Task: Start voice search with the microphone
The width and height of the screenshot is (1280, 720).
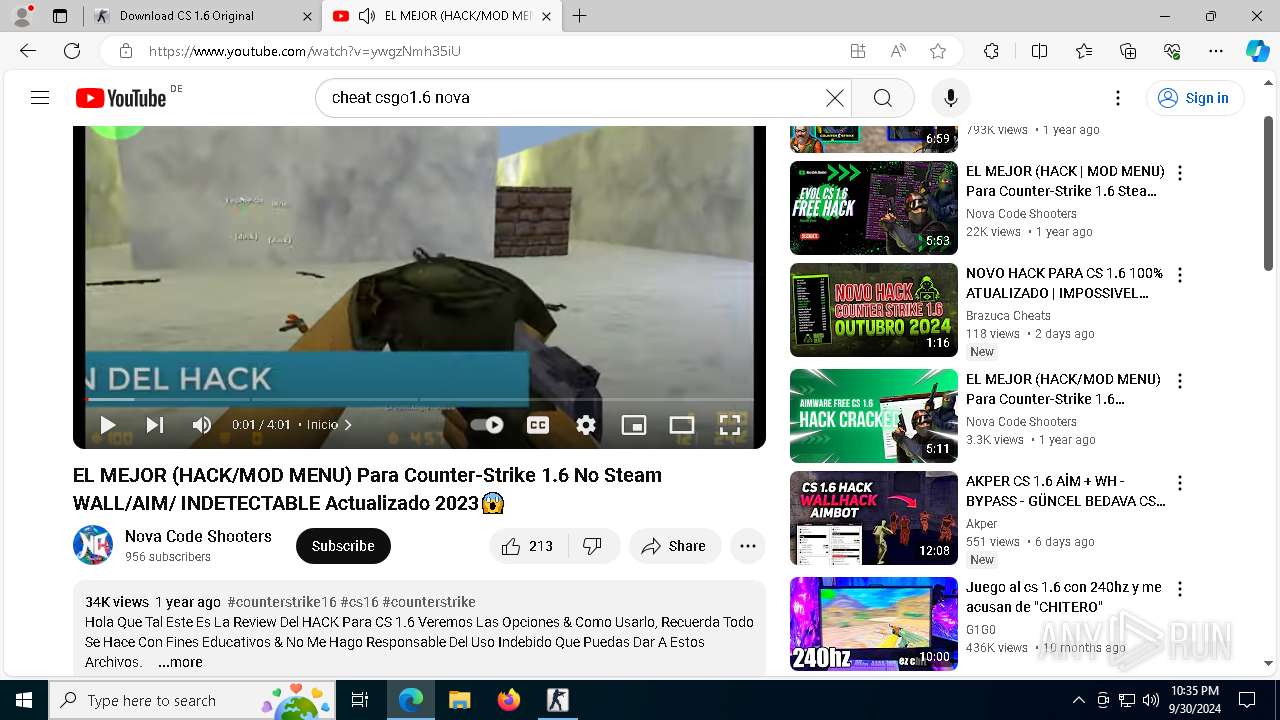Action: (951, 98)
